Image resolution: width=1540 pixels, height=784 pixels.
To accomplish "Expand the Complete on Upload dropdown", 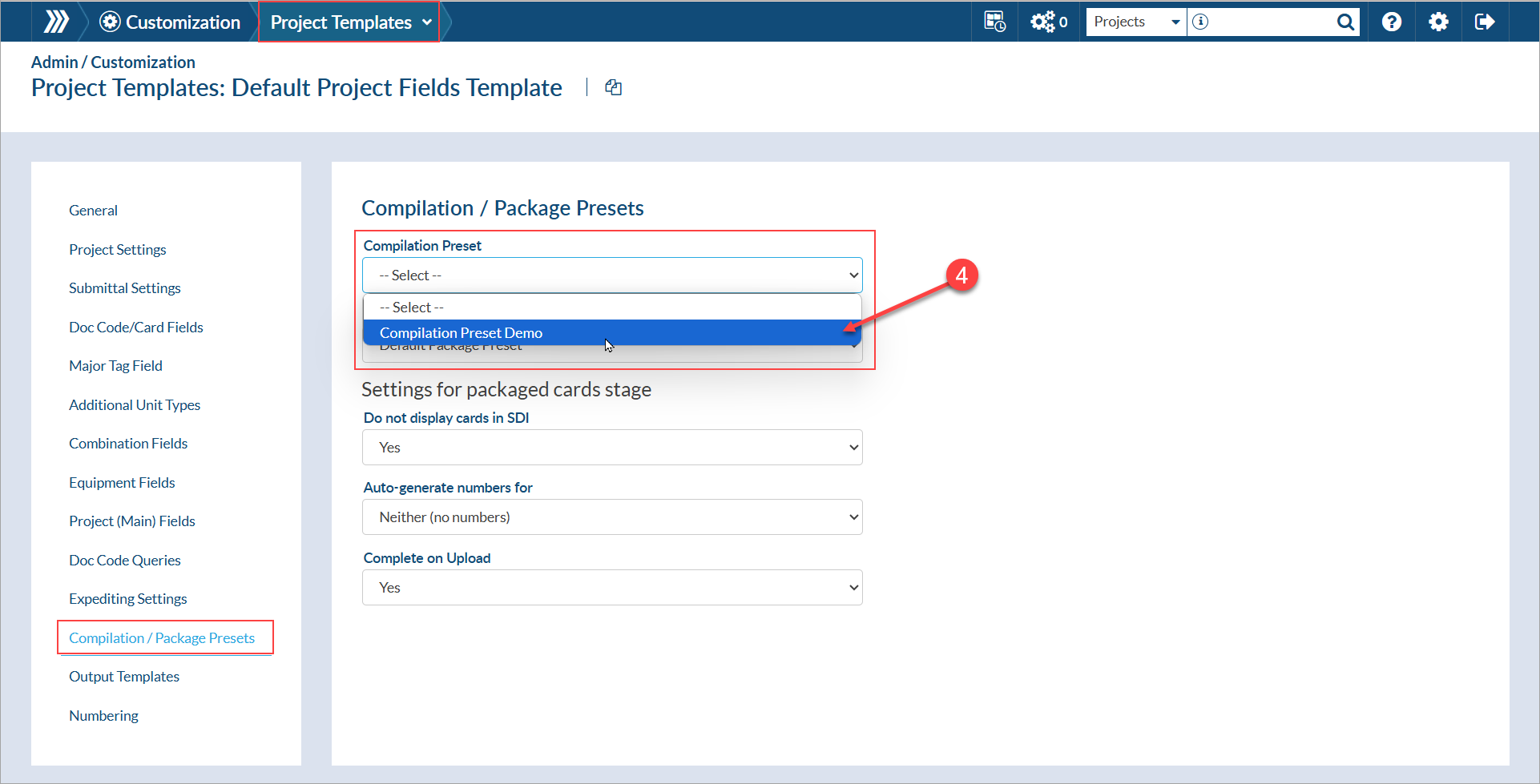I will click(x=612, y=588).
